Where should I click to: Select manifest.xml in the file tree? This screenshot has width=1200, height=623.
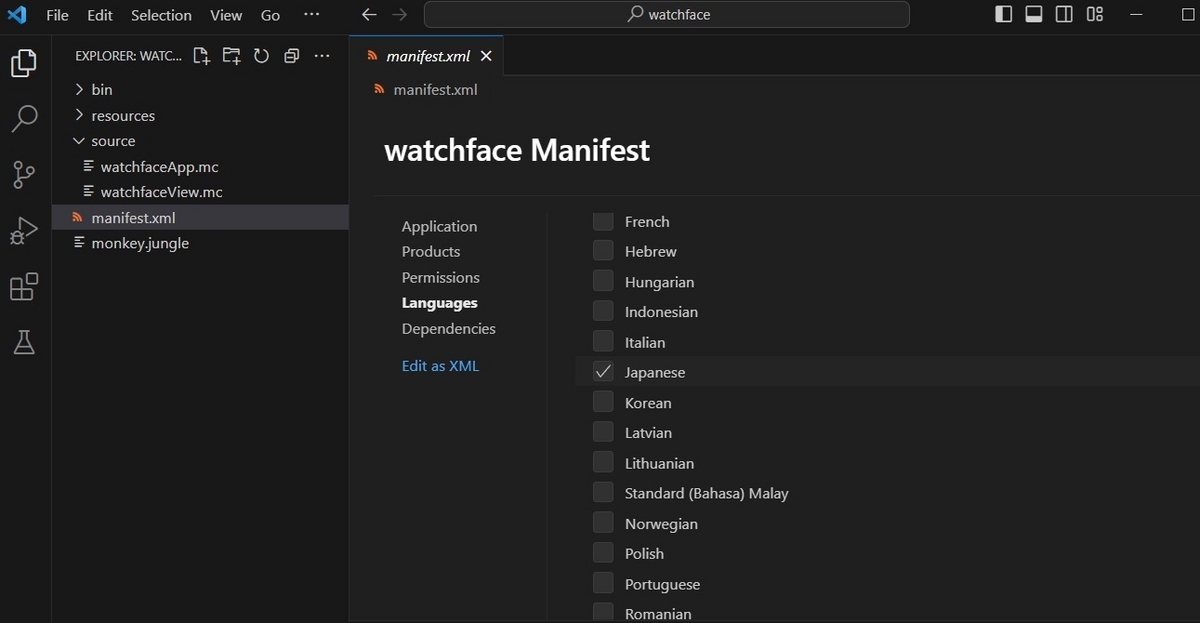[x=200, y=217]
